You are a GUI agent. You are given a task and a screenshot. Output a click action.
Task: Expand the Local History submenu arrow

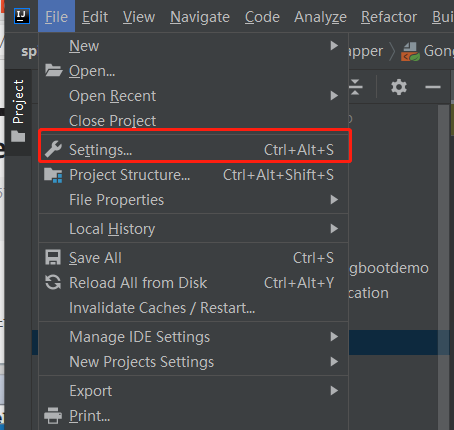(x=334, y=229)
